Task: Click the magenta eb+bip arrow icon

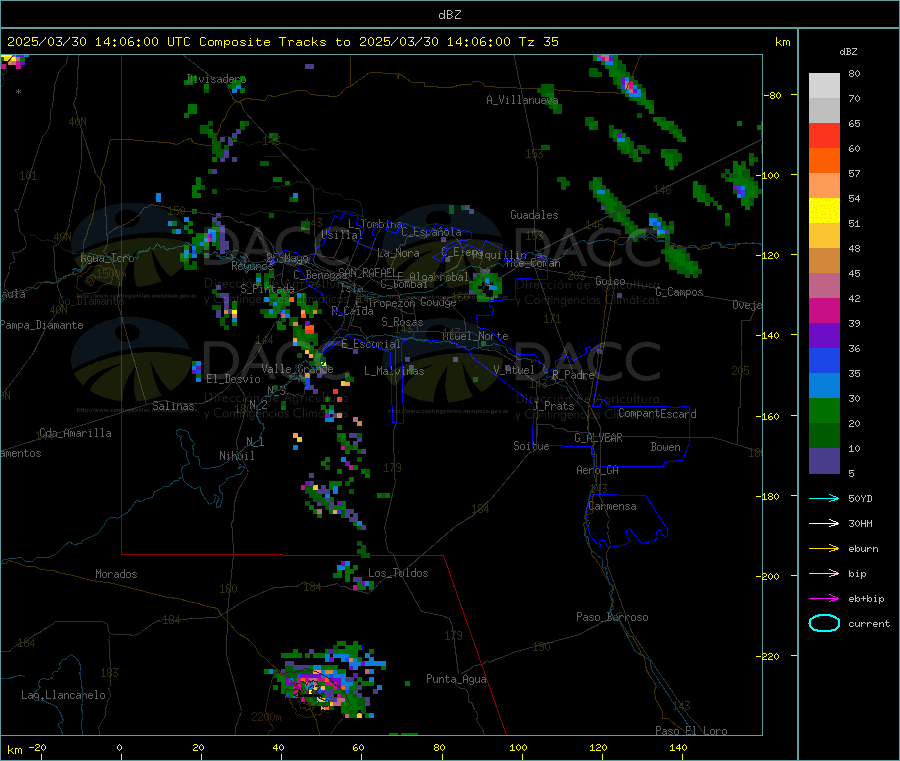Action: point(824,599)
